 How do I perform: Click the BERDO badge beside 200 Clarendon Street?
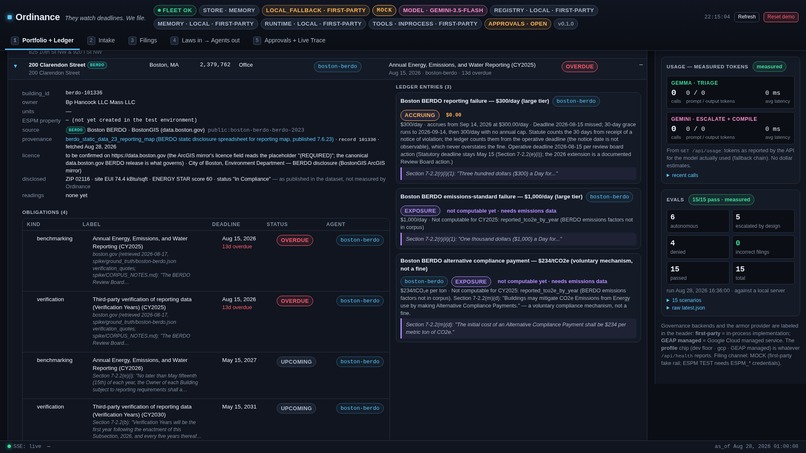coord(97,65)
